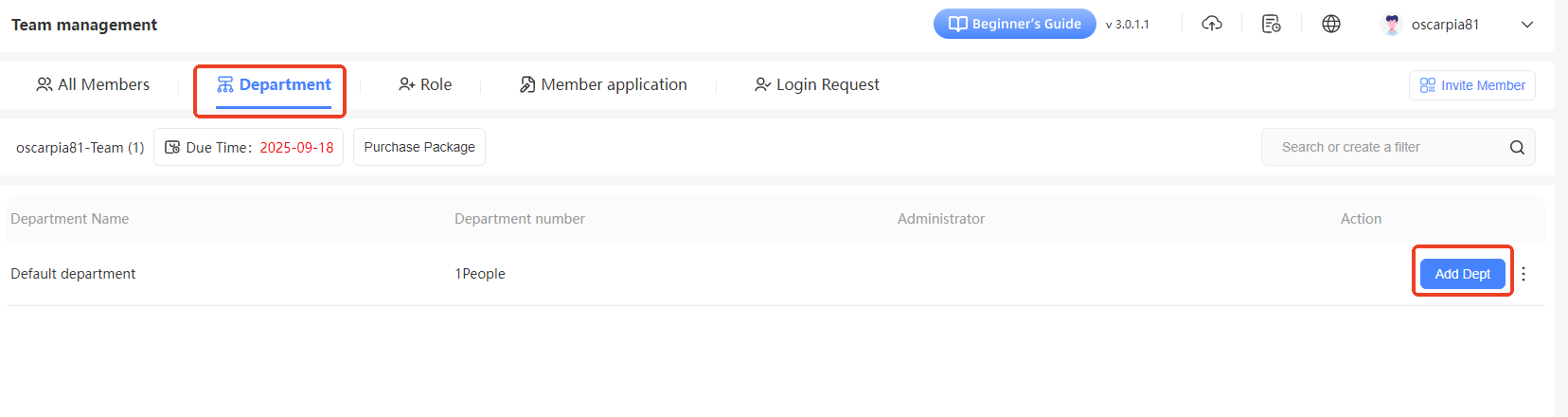The height and width of the screenshot is (417, 1568).
Task: Focus the Search or create a filter field
Action: coord(1382,147)
